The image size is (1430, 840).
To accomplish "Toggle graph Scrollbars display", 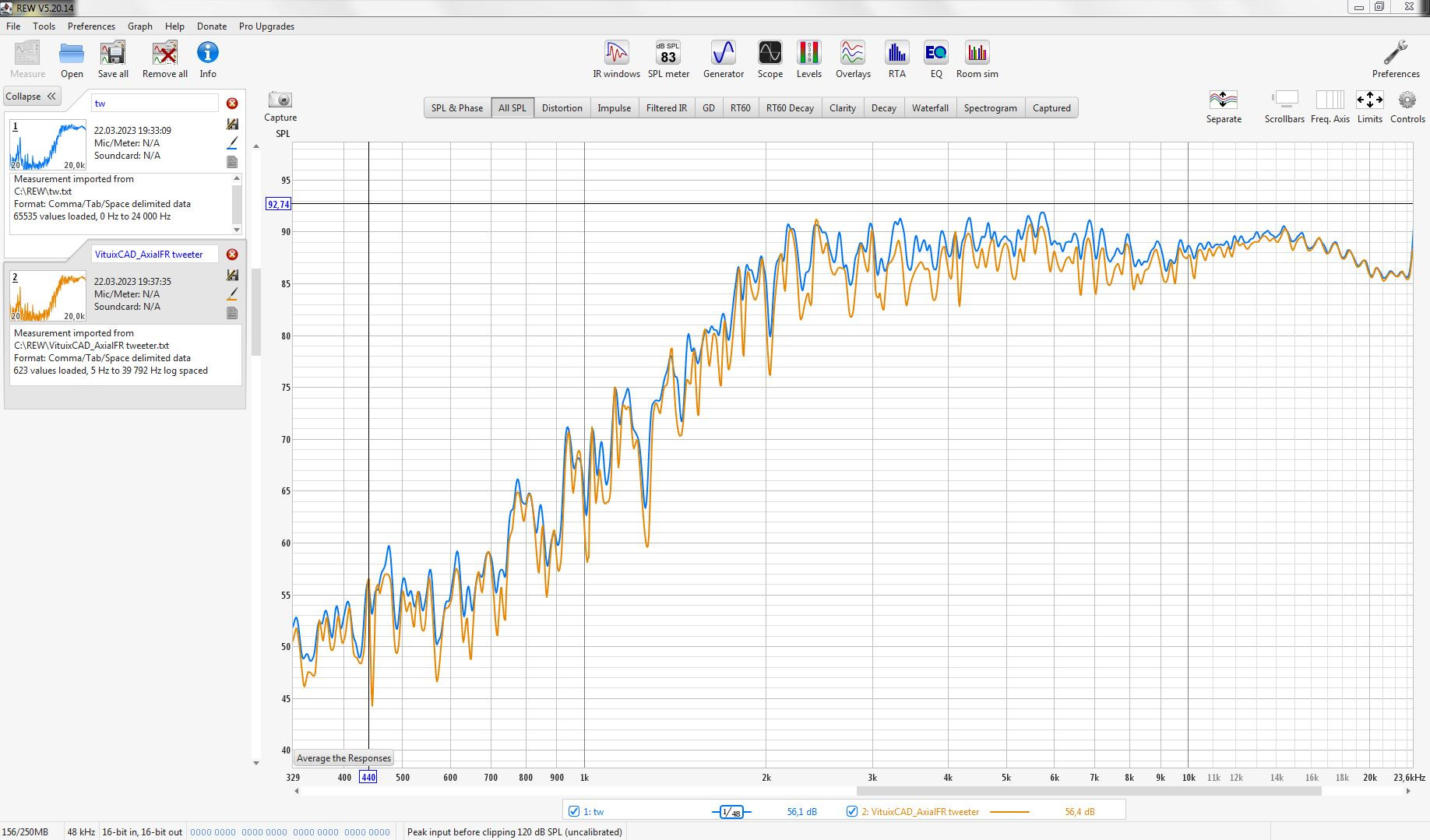I will coord(1284,107).
